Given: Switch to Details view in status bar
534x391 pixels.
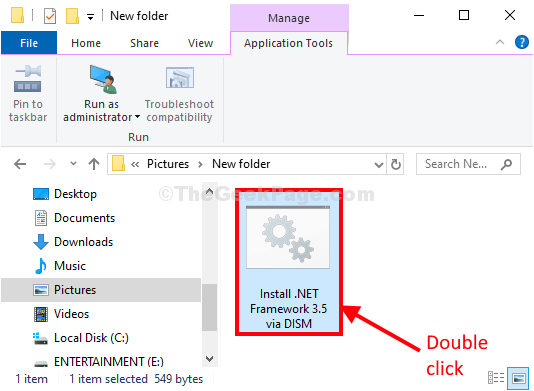Looking at the screenshot, I should [x=496, y=377].
